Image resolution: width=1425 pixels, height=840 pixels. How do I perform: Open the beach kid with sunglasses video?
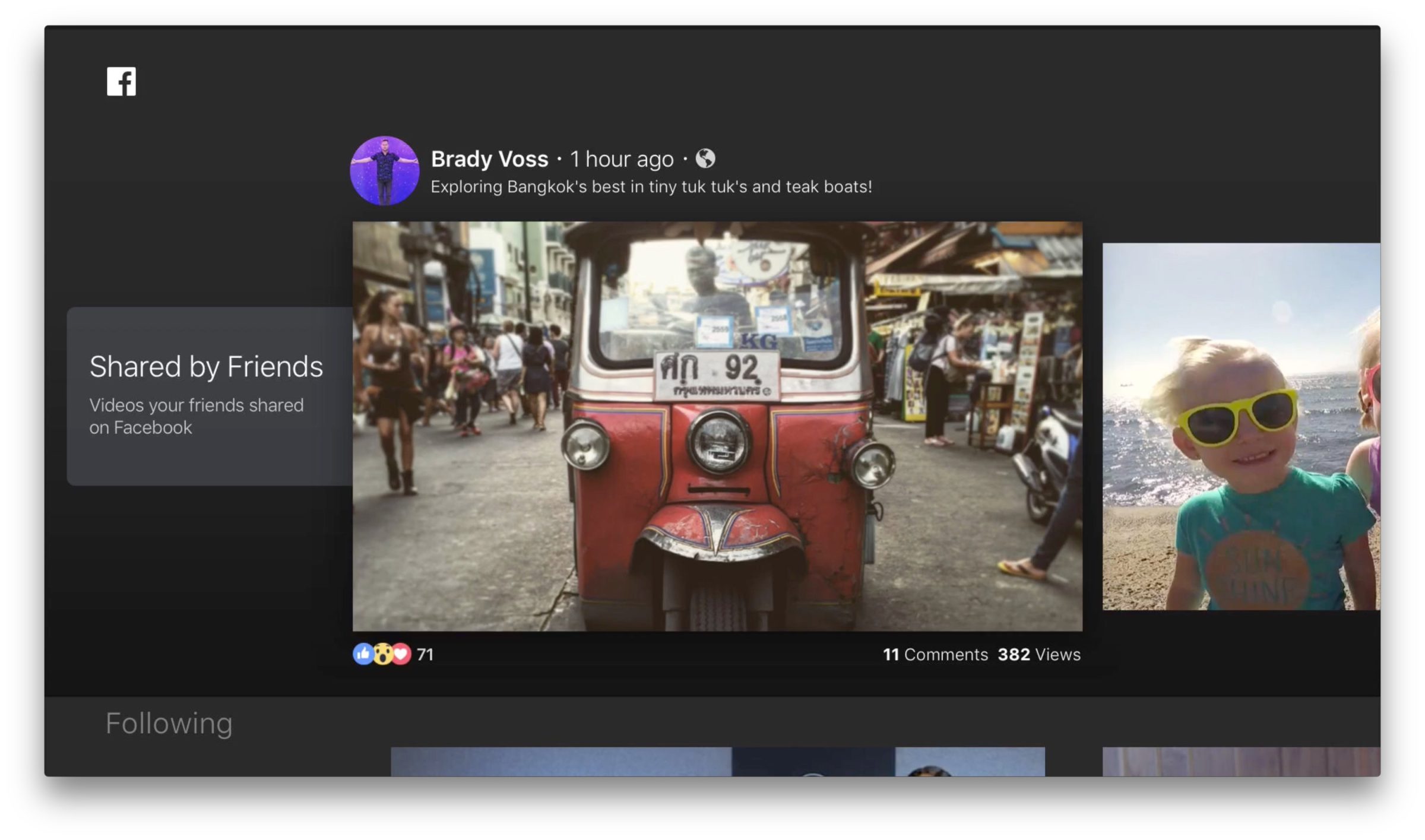coord(1241,426)
